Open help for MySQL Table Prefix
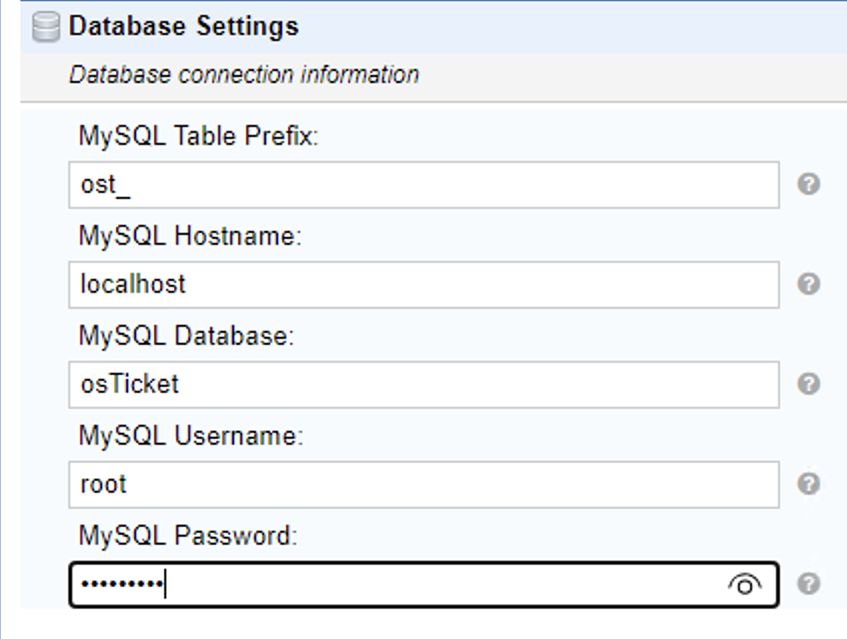The height and width of the screenshot is (639, 847). (811, 185)
